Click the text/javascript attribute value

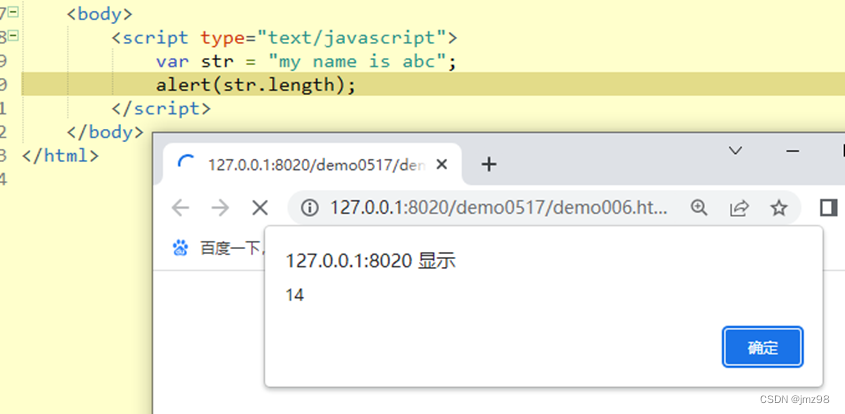351,37
